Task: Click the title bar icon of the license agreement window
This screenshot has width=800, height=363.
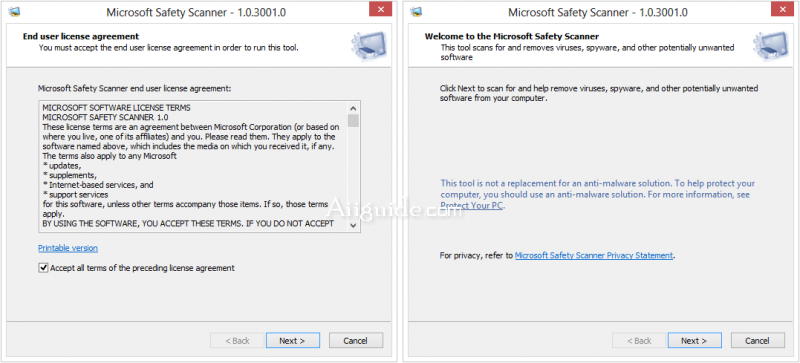Action: 15,12
